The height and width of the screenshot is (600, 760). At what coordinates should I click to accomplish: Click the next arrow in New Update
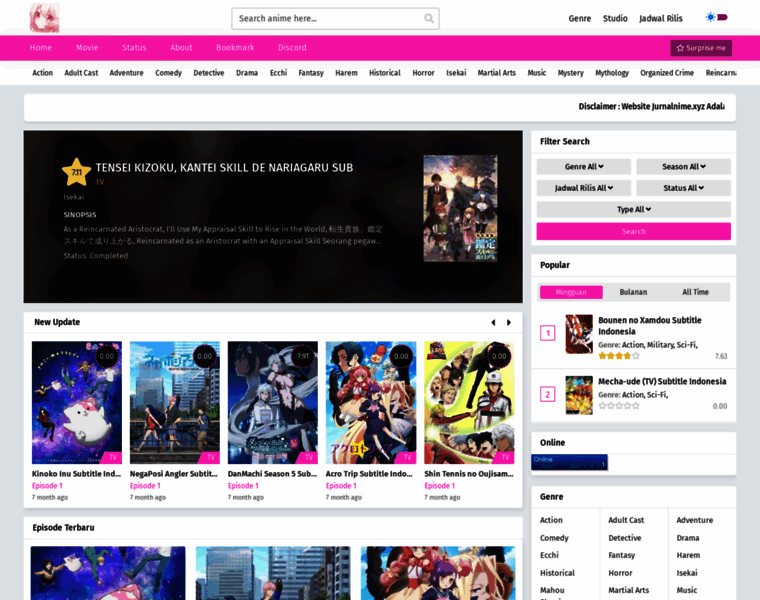(508, 322)
